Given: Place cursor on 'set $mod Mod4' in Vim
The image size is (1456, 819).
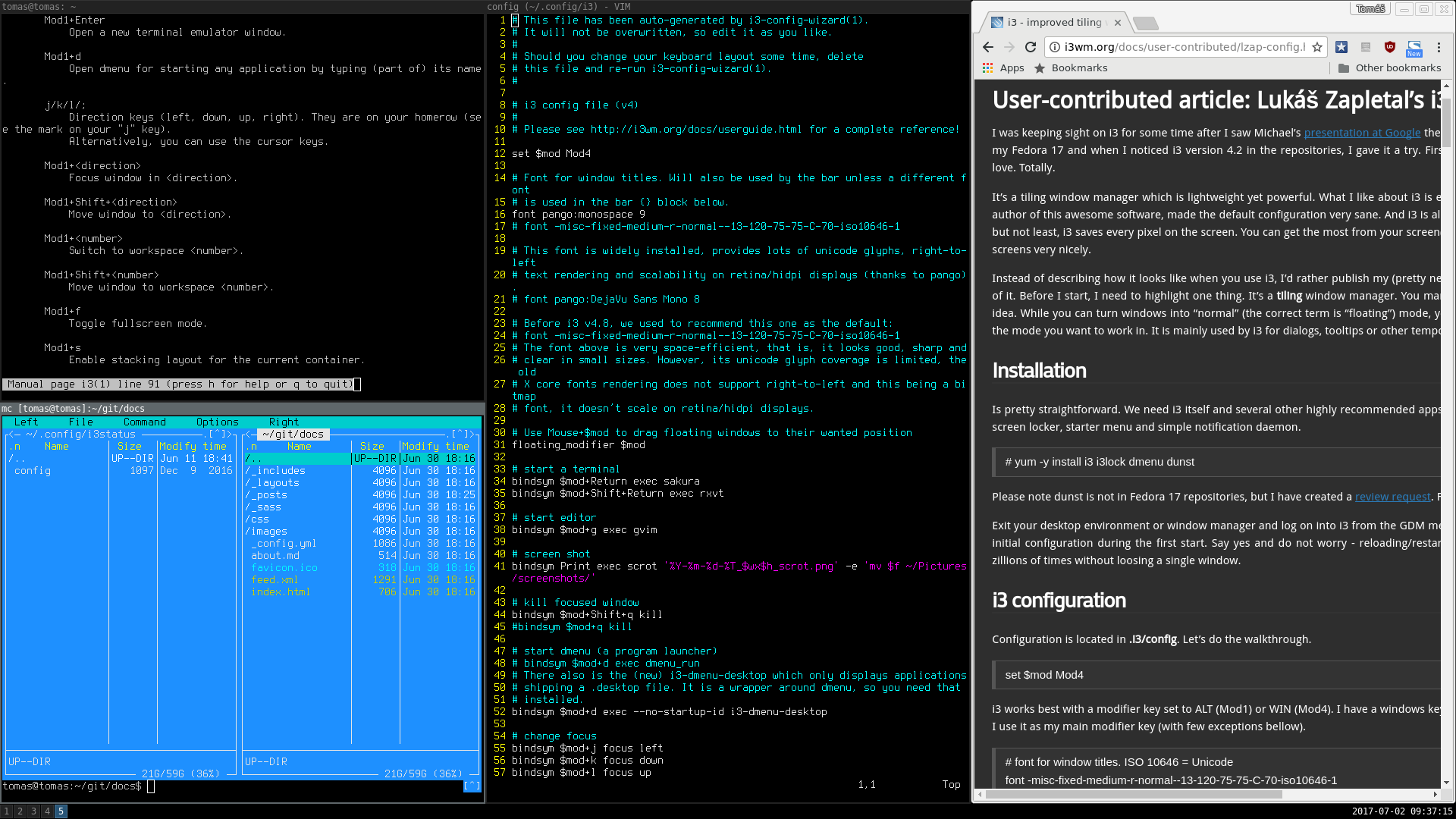Looking at the screenshot, I should [551, 154].
